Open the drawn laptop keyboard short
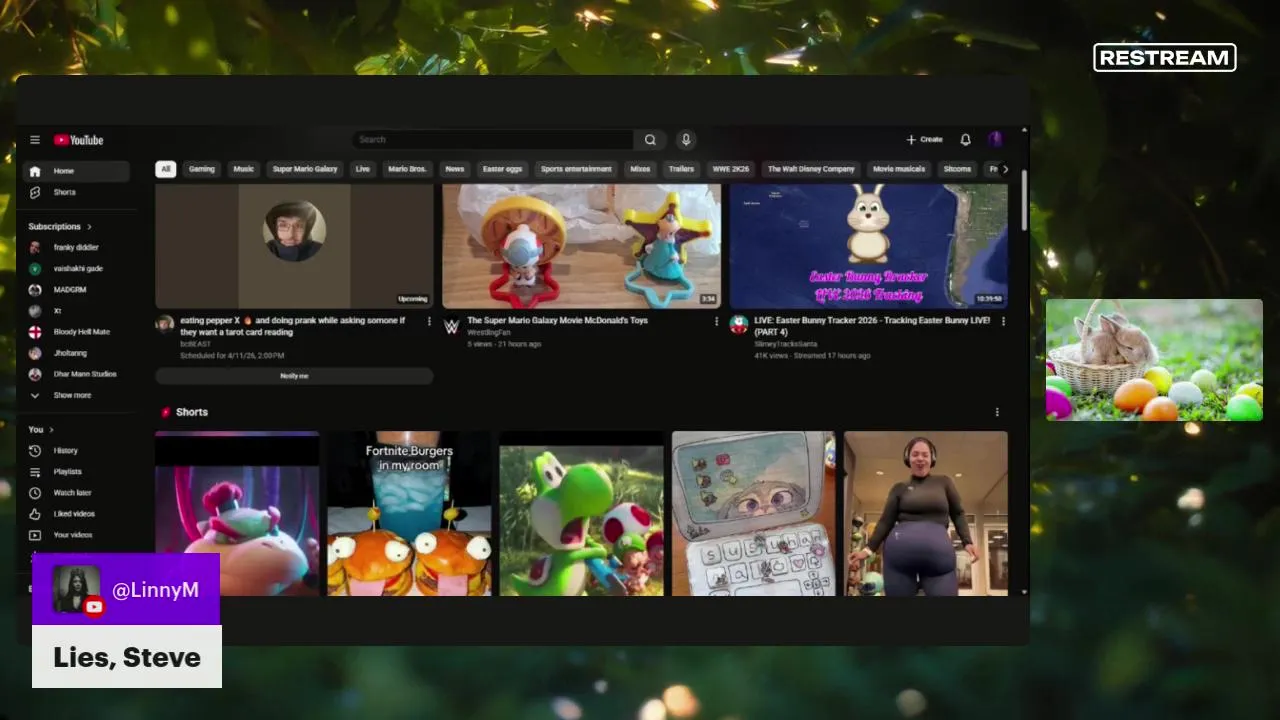Image resolution: width=1280 pixels, height=720 pixels. 753,514
